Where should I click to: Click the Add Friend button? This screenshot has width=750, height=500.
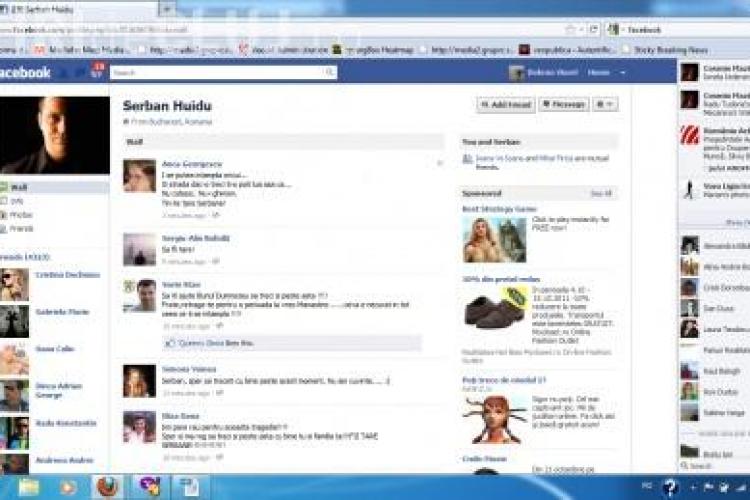click(505, 104)
